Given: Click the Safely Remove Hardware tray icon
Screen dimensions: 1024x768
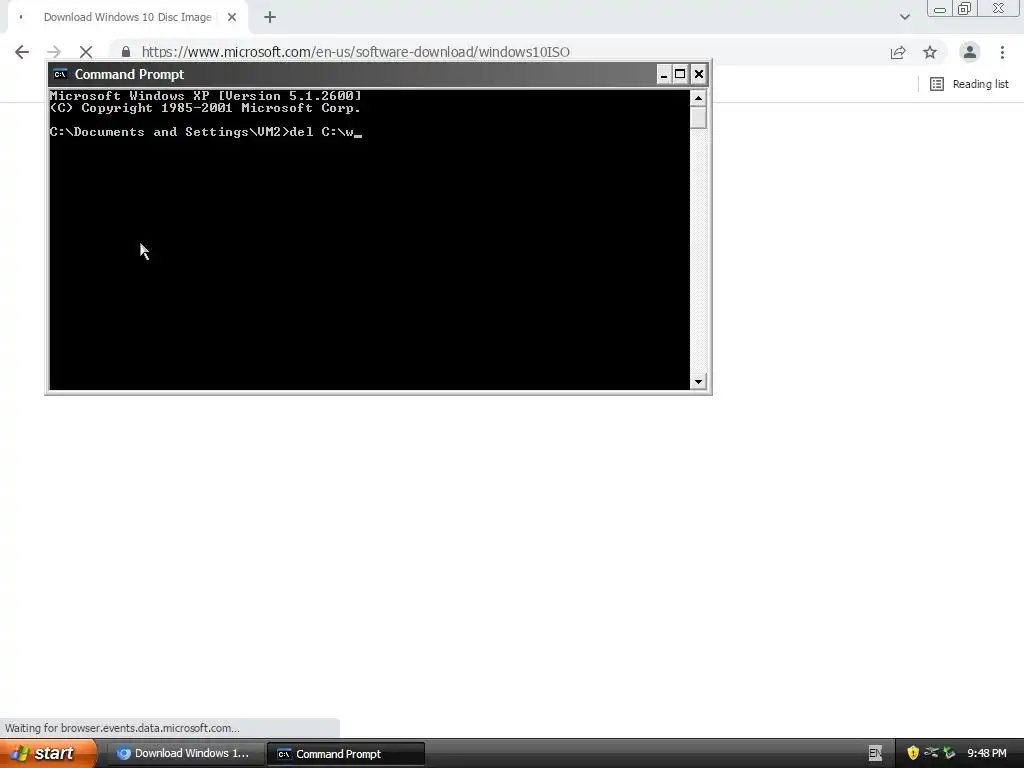Looking at the screenshot, I should pos(949,753).
